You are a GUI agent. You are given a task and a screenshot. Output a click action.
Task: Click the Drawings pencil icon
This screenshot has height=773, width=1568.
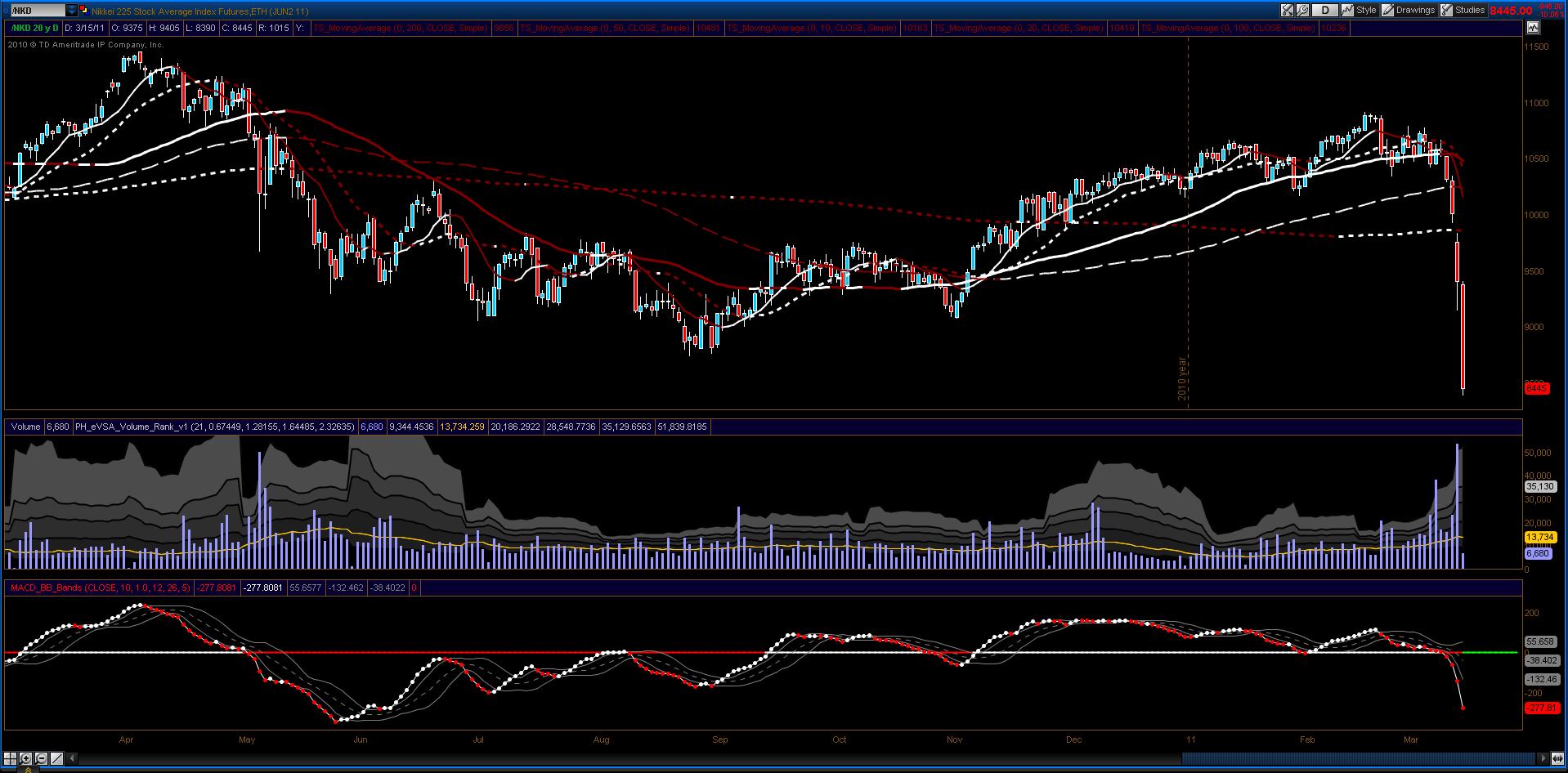tap(1387, 11)
